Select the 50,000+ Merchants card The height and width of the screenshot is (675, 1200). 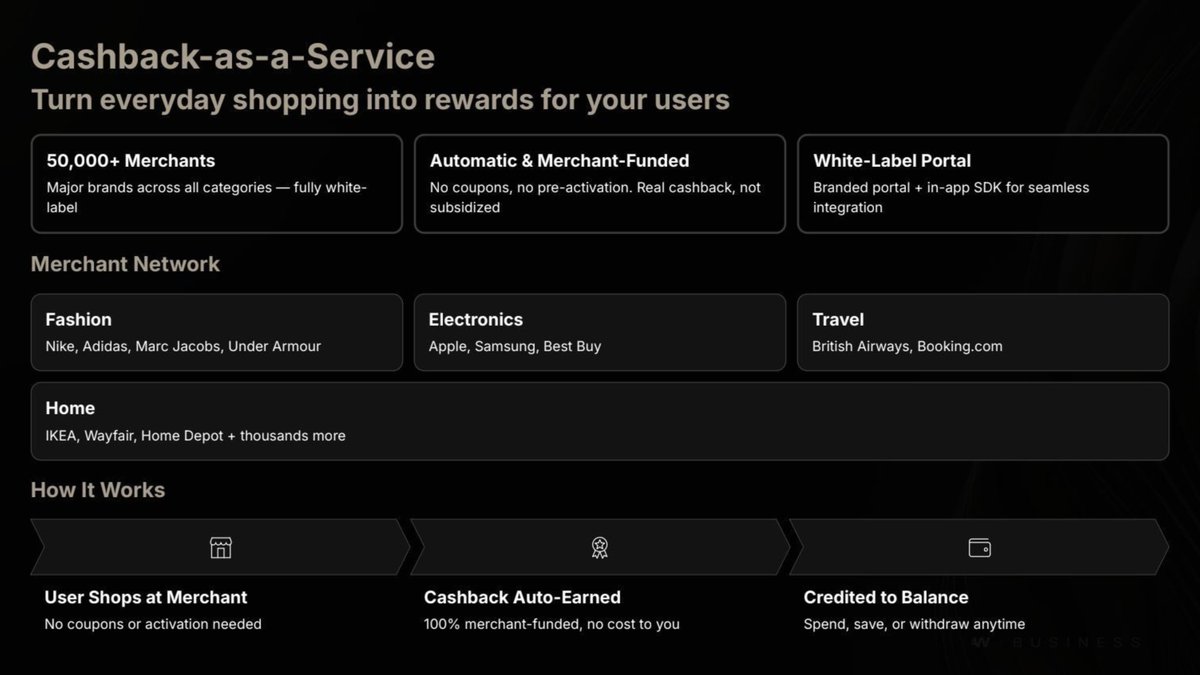pos(217,184)
